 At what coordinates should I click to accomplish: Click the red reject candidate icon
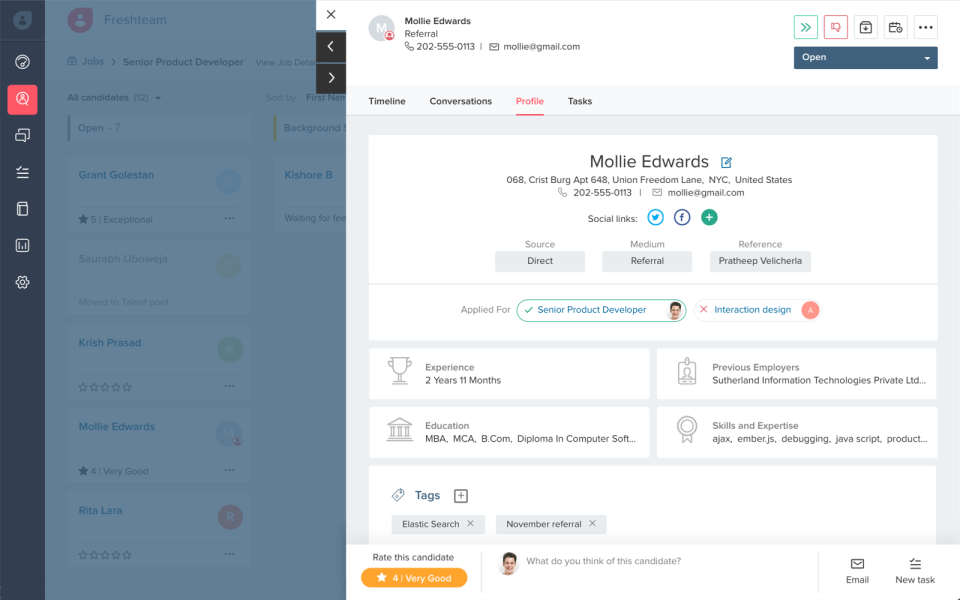[x=836, y=27]
